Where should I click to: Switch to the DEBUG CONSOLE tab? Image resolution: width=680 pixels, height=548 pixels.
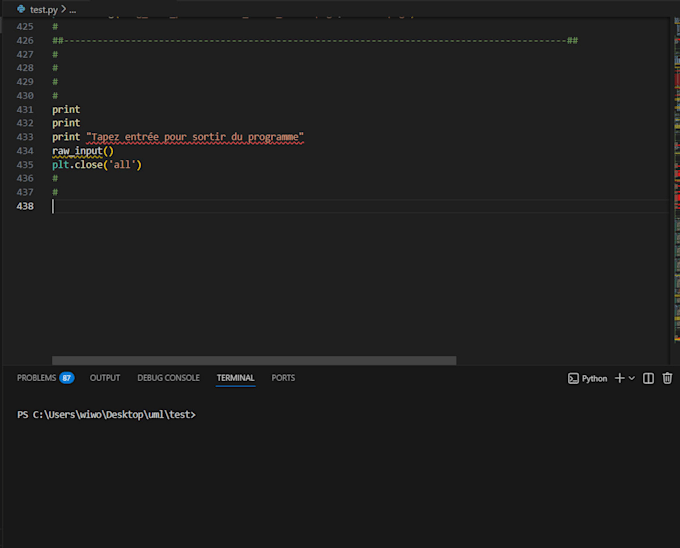coord(168,378)
